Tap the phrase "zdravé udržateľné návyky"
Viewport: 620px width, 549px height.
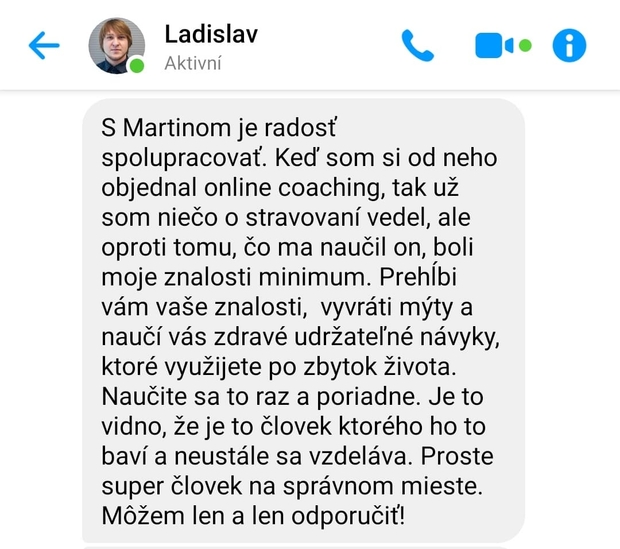(x=356, y=337)
